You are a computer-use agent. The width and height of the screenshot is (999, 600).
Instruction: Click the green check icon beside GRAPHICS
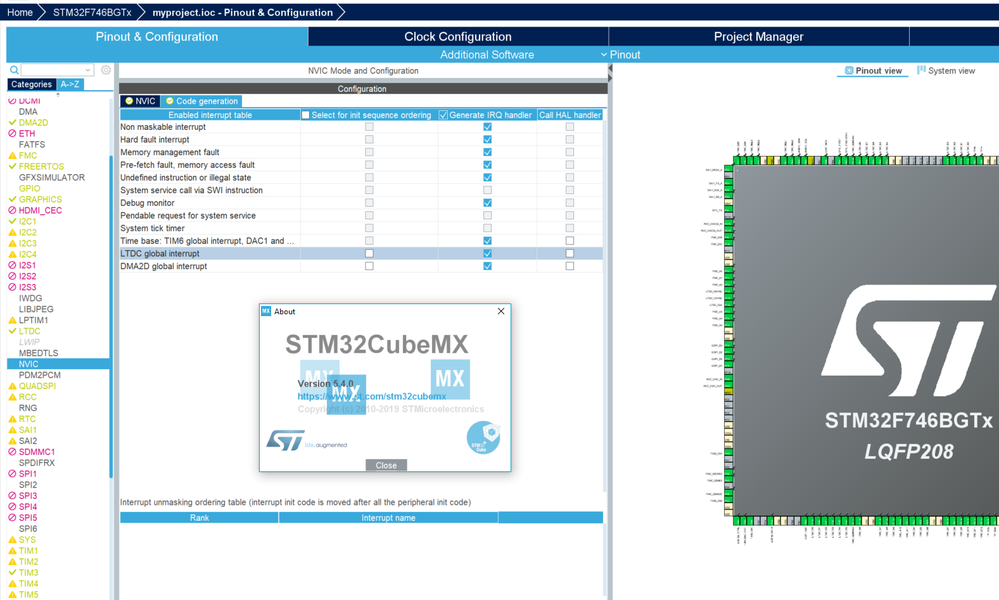[12, 199]
